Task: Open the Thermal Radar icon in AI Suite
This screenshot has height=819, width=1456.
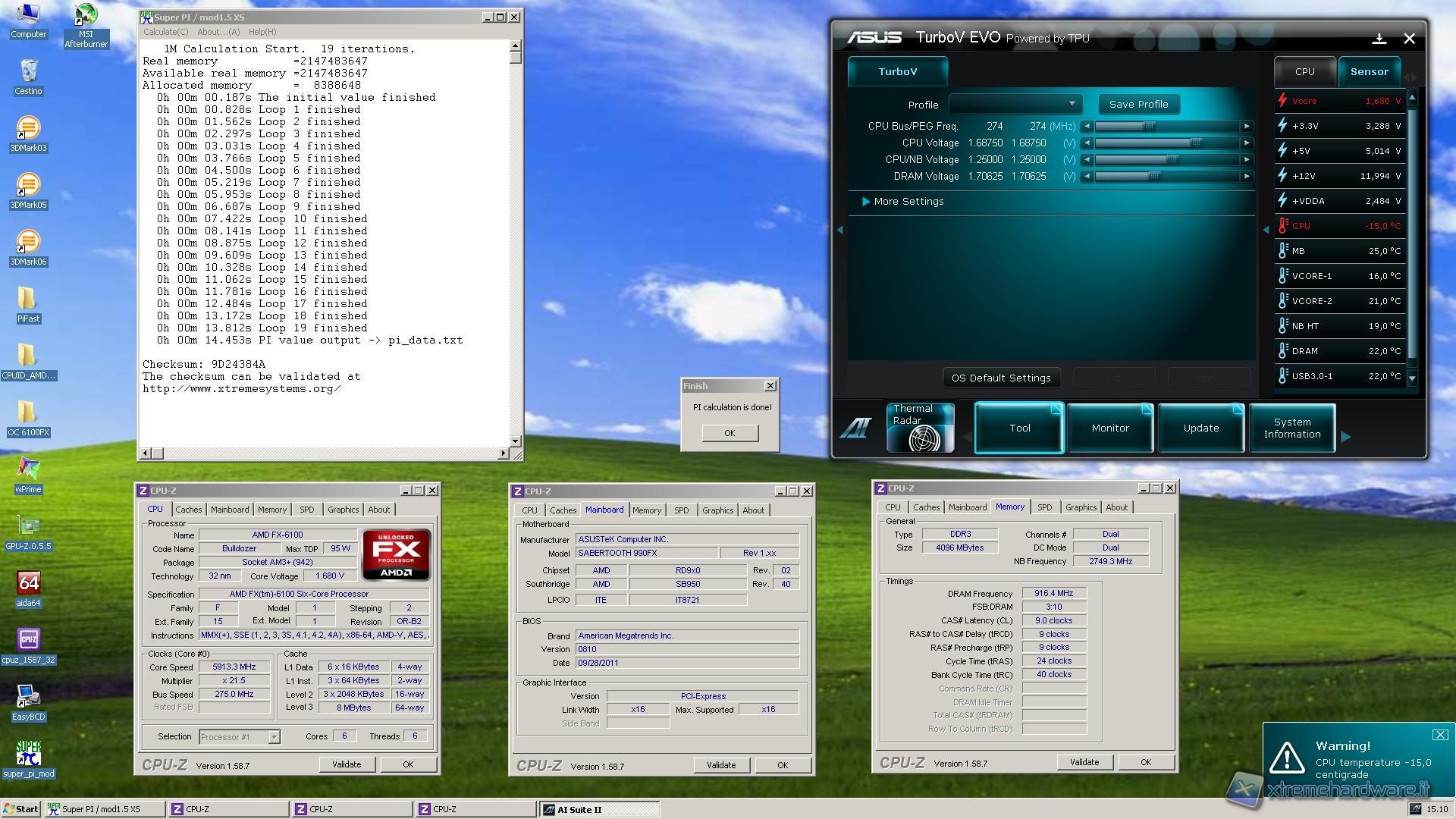Action: [920, 428]
